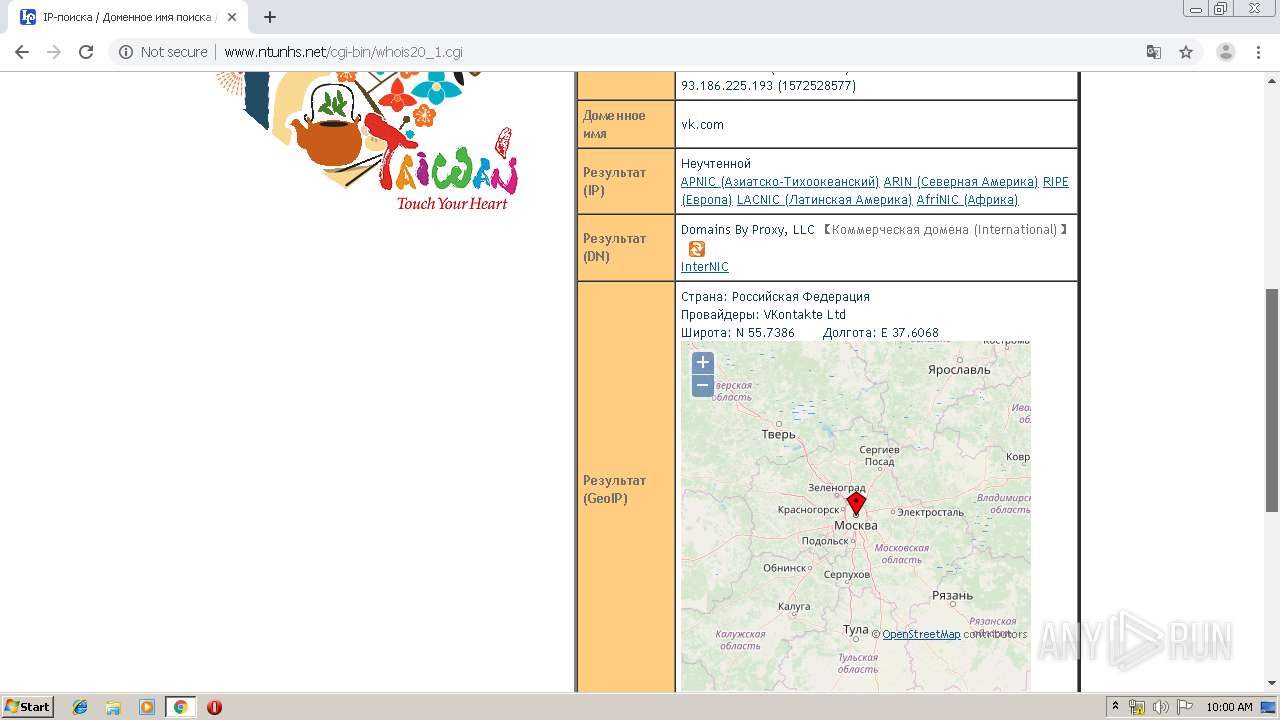
Task: Open the Chrome three-dot menu
Action: 1257,52
